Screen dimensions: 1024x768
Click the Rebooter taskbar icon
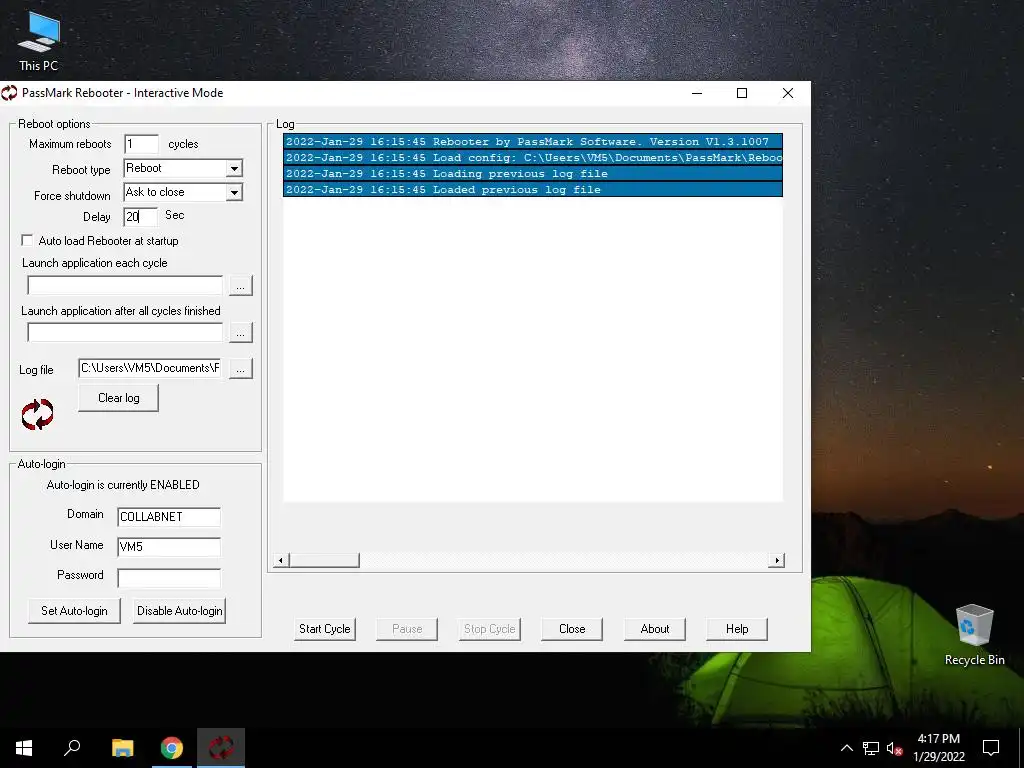point(221,748)
